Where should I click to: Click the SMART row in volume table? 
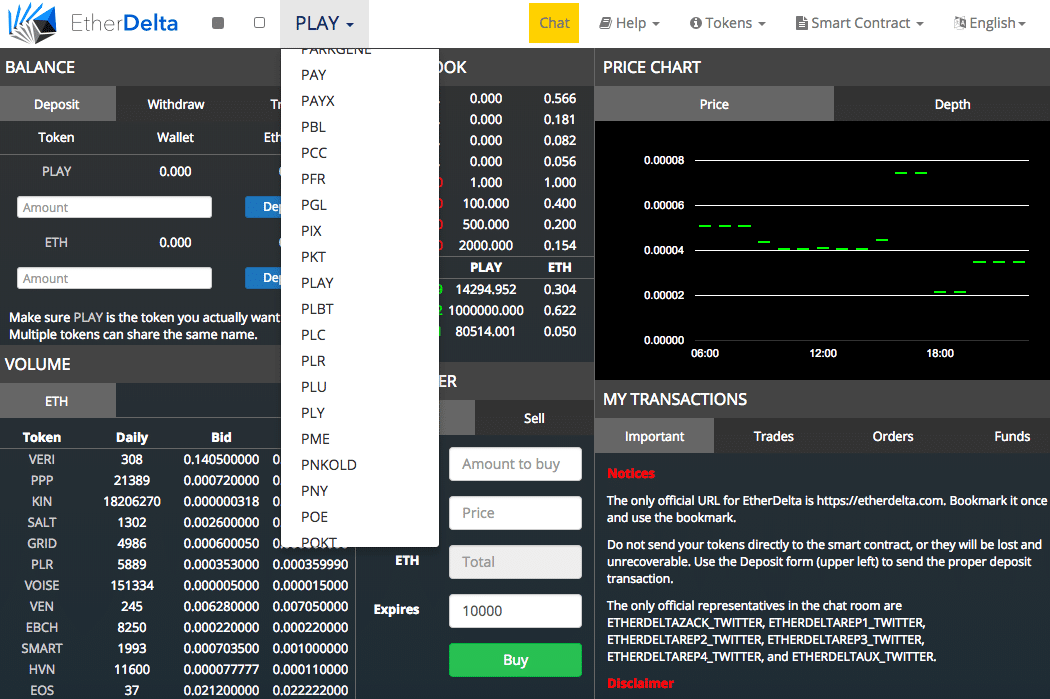point(177,648)
